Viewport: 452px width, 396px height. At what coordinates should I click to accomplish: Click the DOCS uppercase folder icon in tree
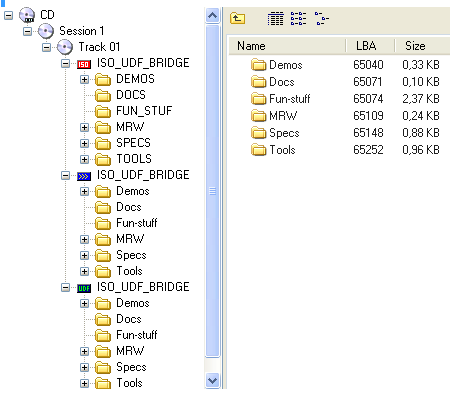(x=103, y=95)
